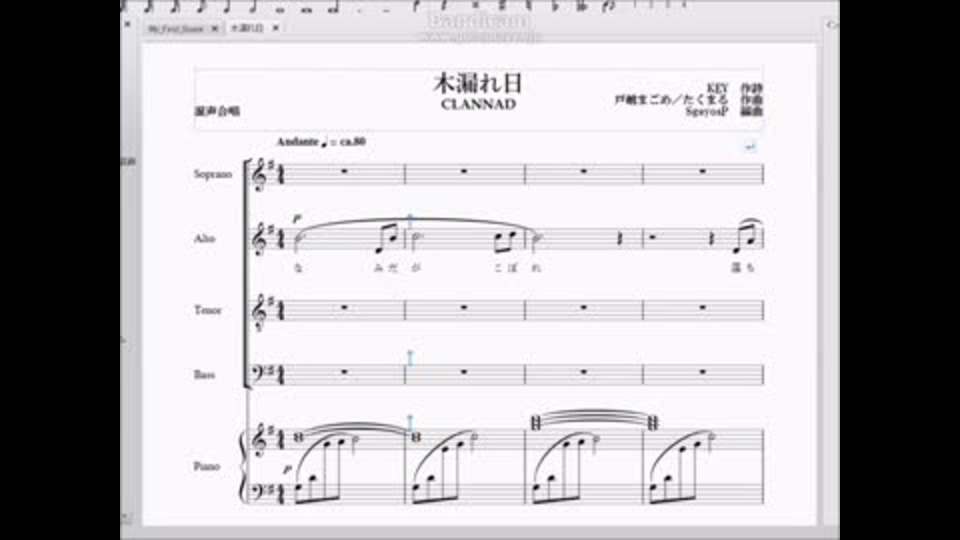The width and height of the screenshot is (960, 540).
Task: Toggle the augmentation dot
Action: 360,10
